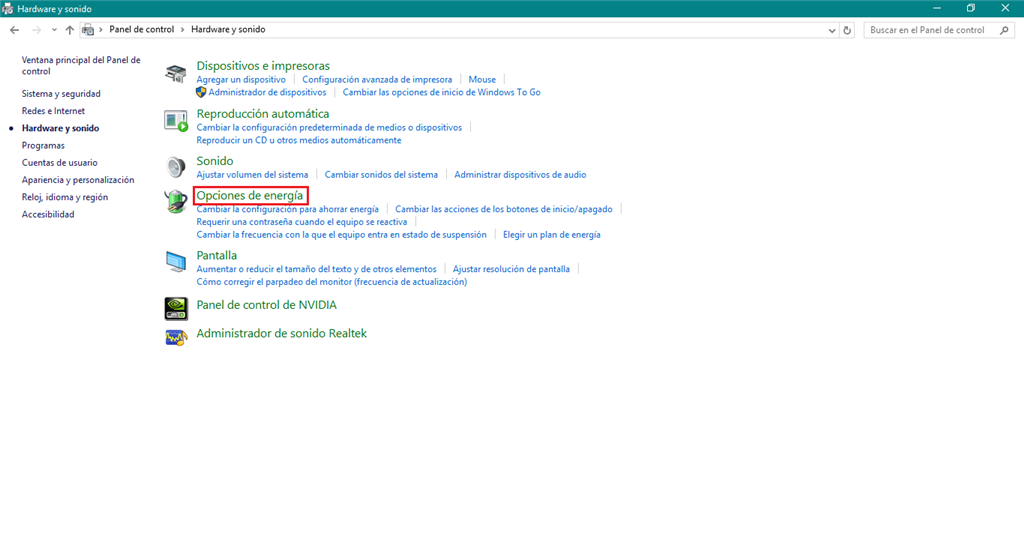1024x553 pixels.
Task: Select Redes e Internet in sidebar
Action: (53, 111)
